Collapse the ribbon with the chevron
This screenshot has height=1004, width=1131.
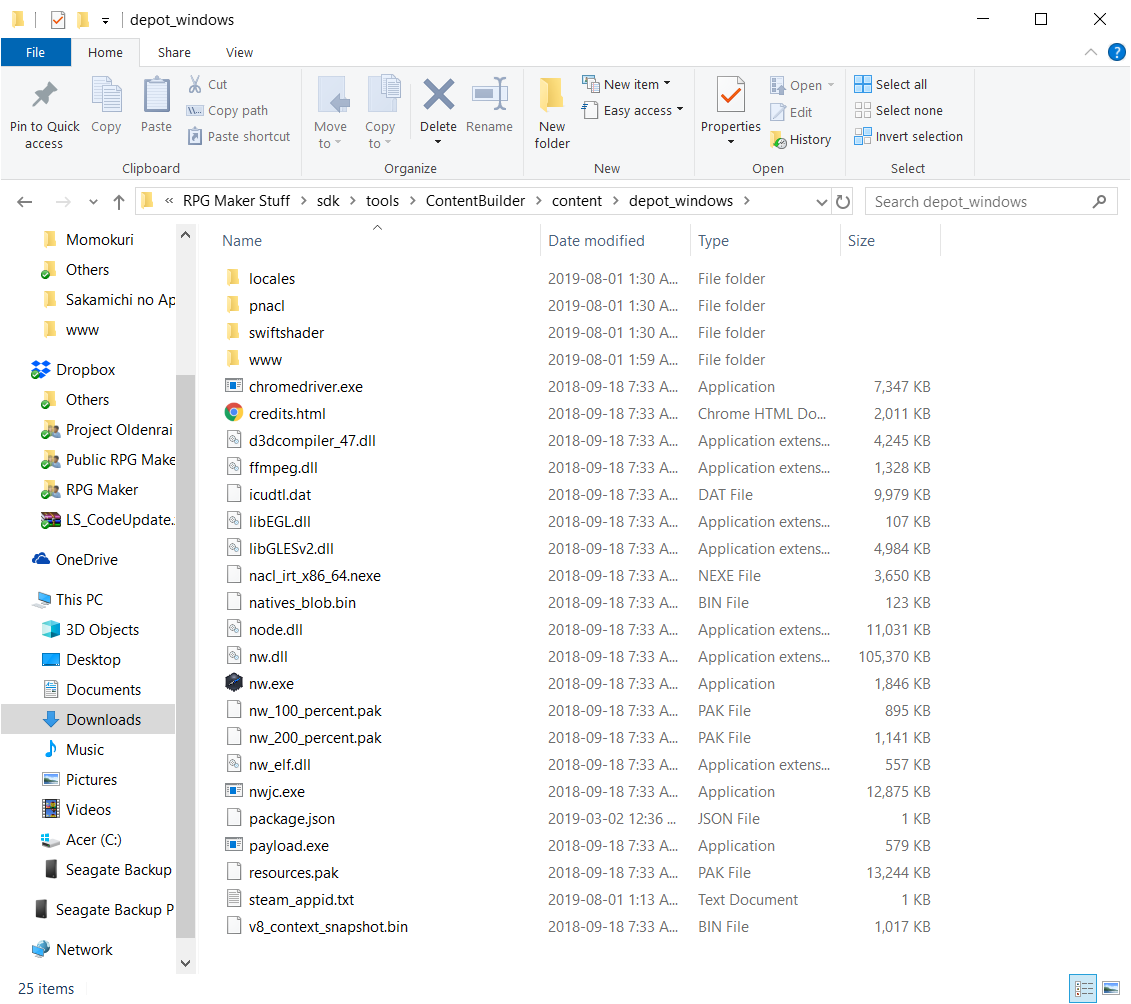pyautogui.click(x=1091, y=52)
